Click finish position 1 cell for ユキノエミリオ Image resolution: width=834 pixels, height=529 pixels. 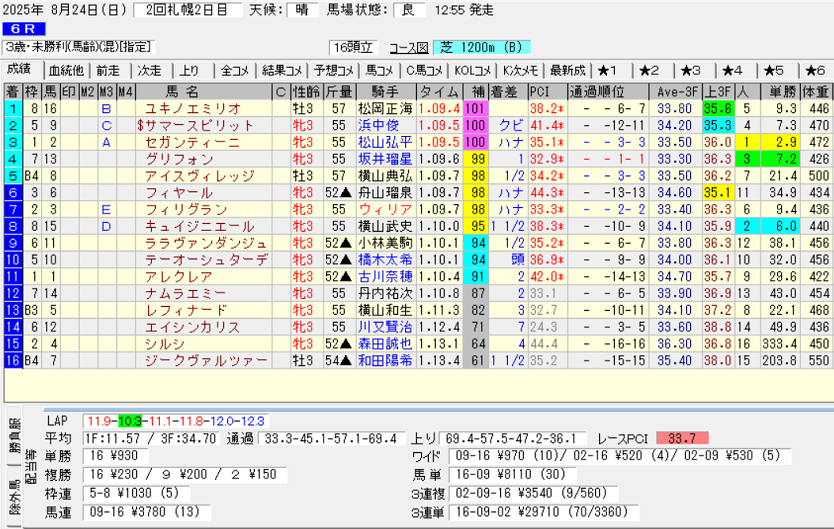click(12, 108)
